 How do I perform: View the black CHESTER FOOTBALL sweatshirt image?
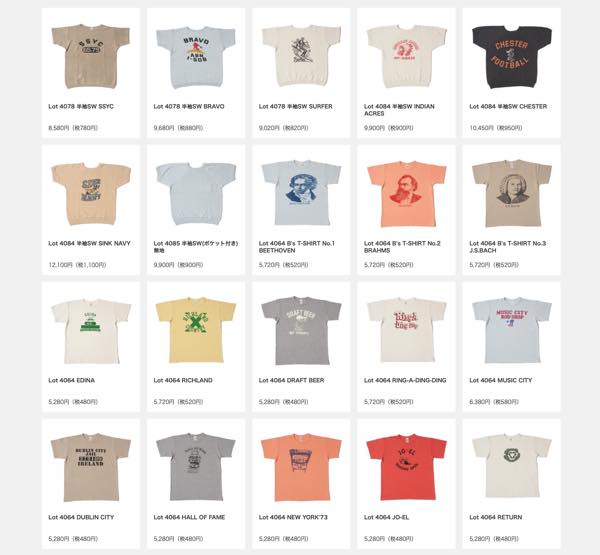(x=512, y=57)
